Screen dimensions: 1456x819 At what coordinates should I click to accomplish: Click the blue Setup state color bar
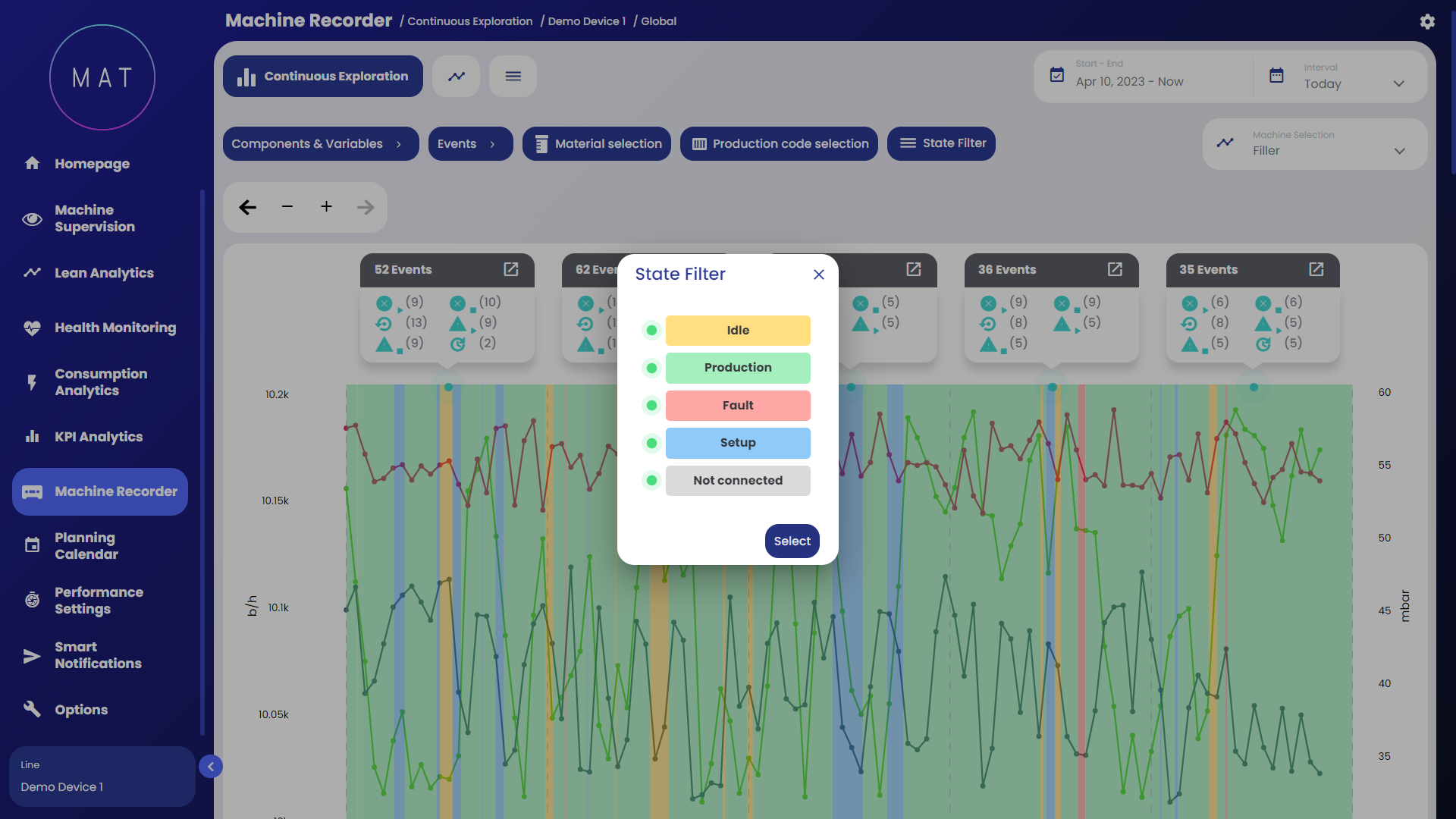click(737, 443)
